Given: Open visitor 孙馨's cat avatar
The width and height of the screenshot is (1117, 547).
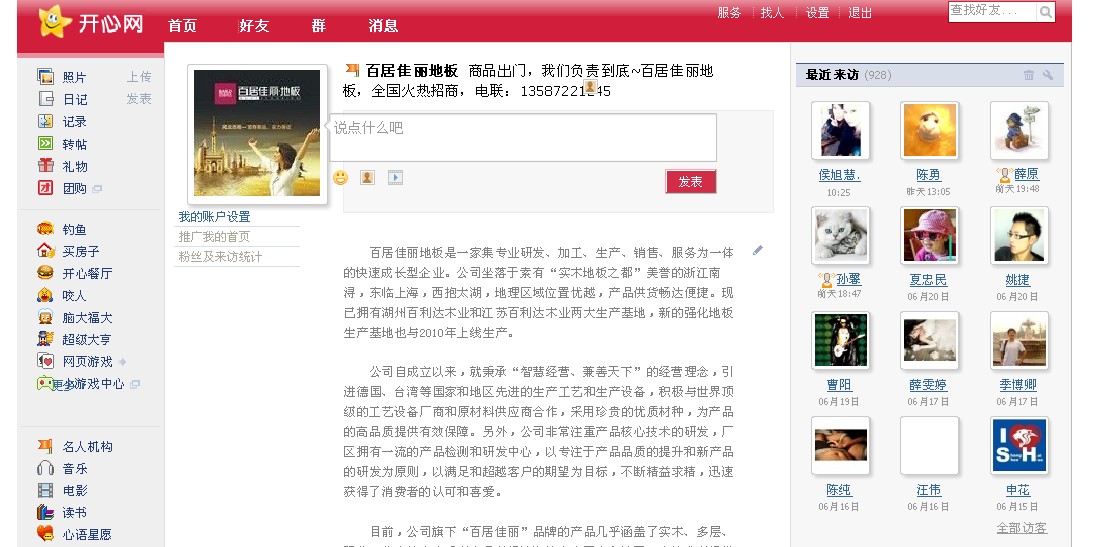Looking at the screenshot, I should click(840, 236).
